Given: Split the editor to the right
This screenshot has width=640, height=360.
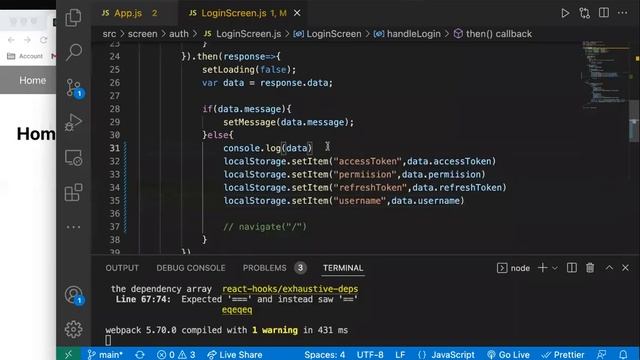Looking at the screenshot, I should pyautogui.click(x=604, y=13).
